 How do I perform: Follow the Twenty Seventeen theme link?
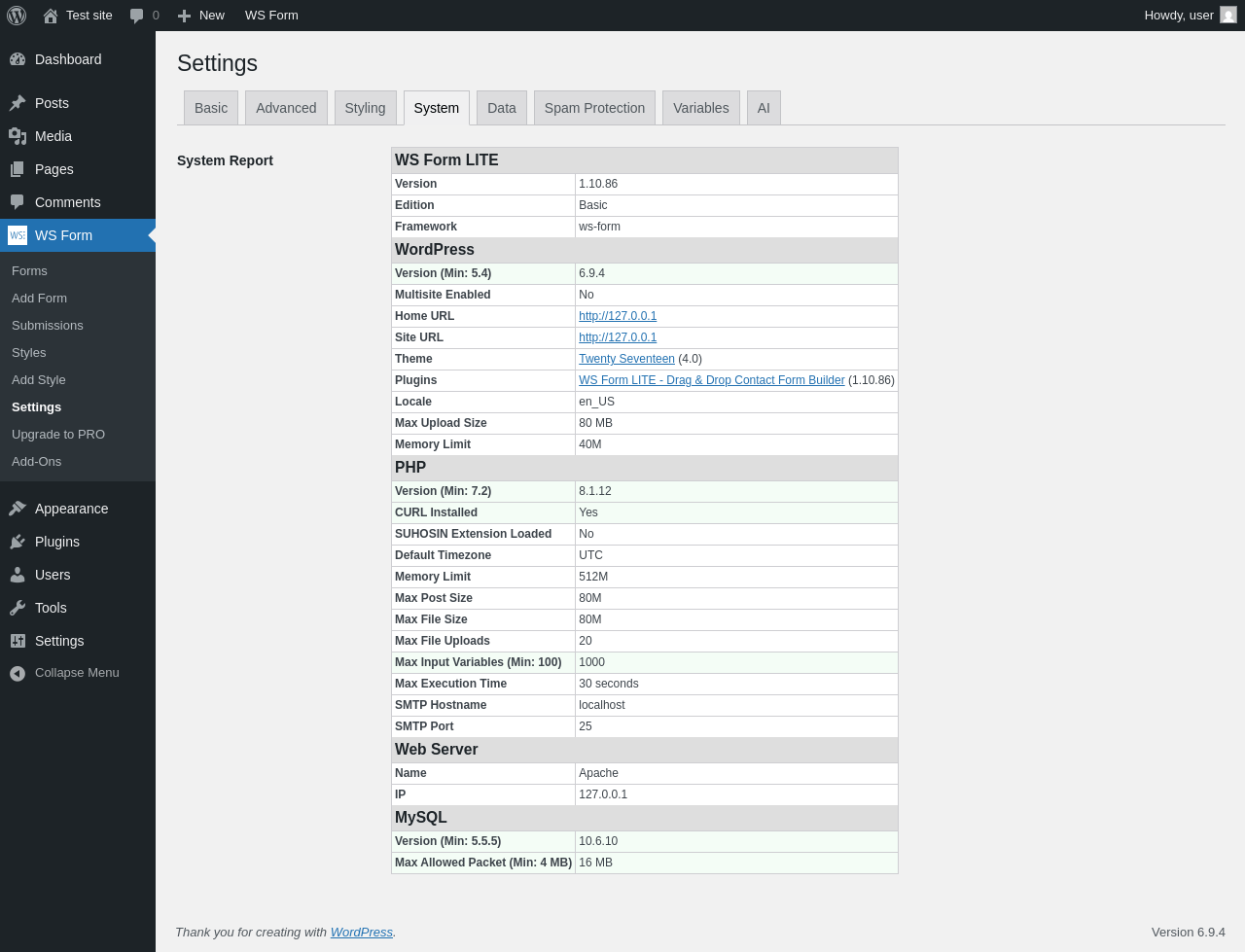626,359
